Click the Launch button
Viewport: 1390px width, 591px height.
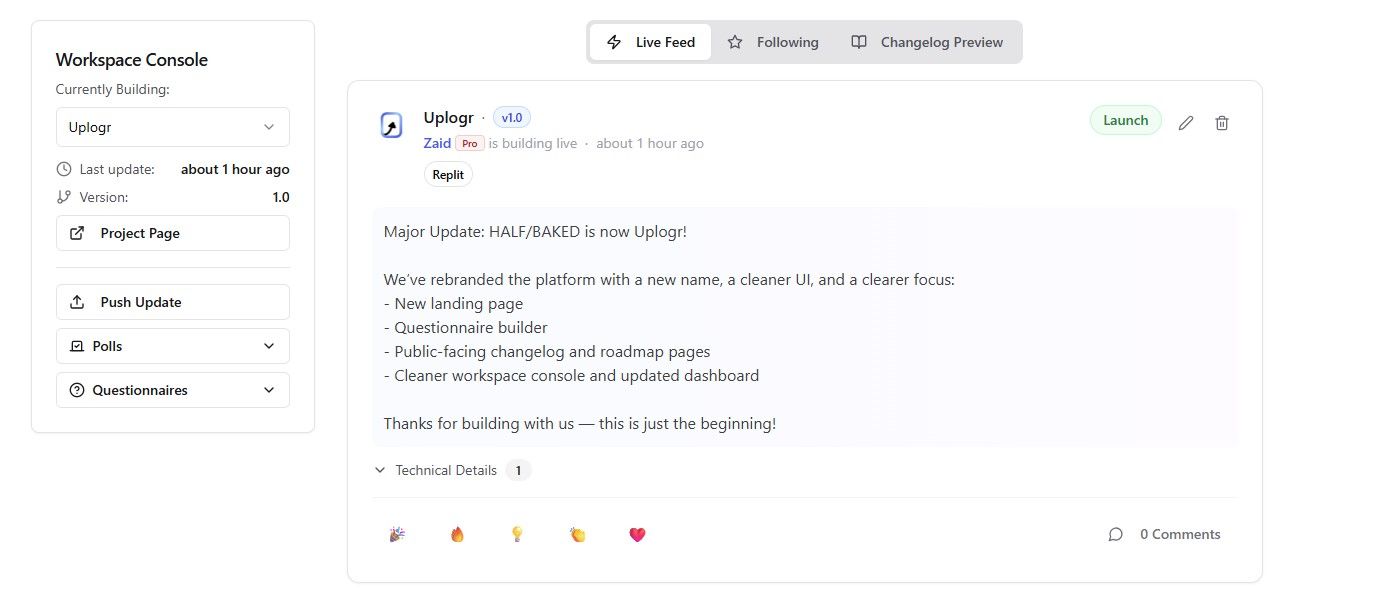[x=1125, y=119]
